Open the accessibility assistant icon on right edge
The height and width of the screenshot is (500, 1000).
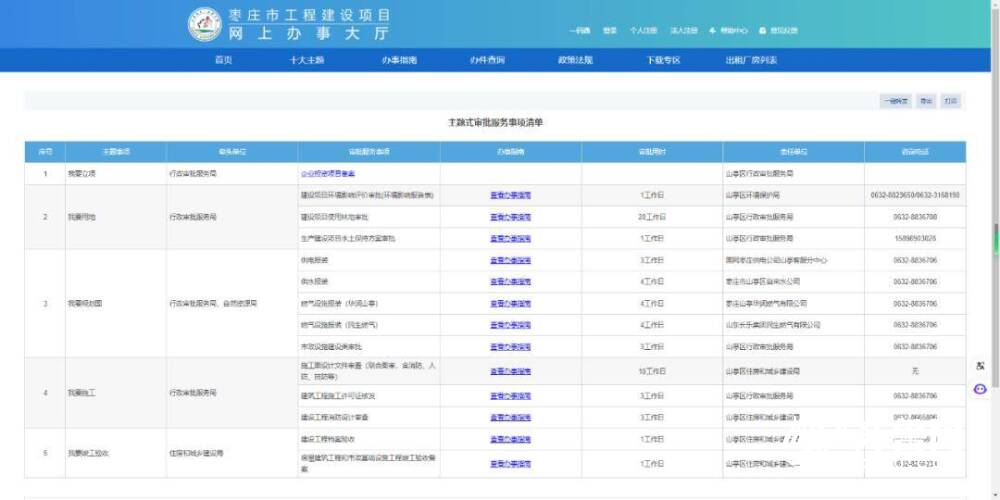[981, 366]
